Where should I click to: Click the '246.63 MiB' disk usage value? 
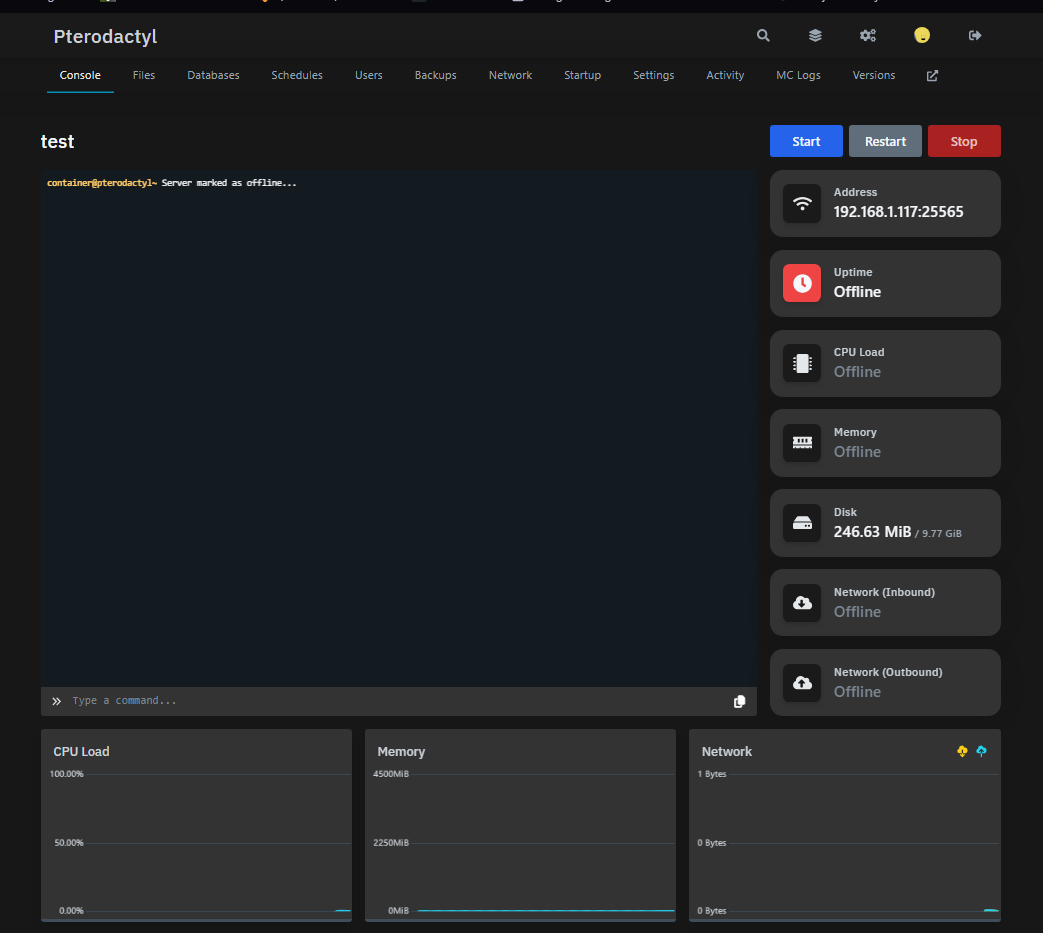point(872,532)
